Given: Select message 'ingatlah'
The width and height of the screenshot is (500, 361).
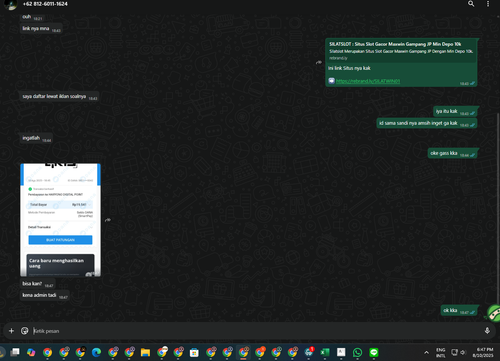Looking at the screenshot, I should pyautogui.click(x=36, y=138).
